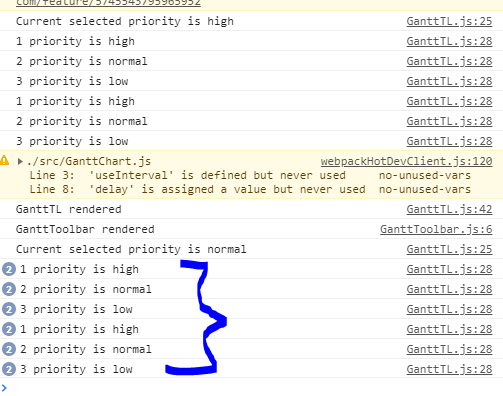Image resolution: width=503 pixels, height=396 pixels.
Task: Open GanttToolbar.js:6 source link
Action: [x=436, y=229]
